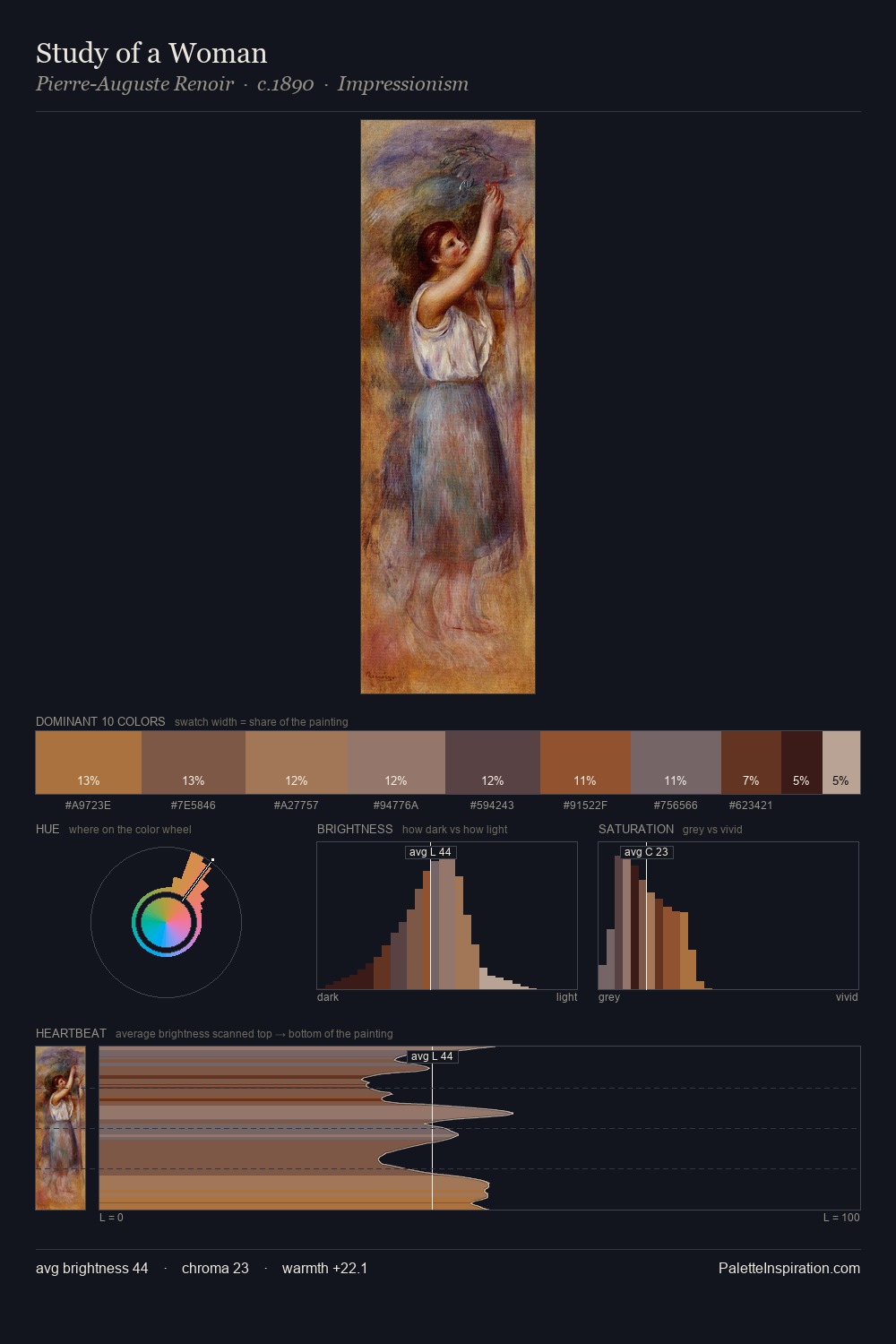Click the hue color wheel
Viewport: 896px width, 1344px height.
[x=166, y=922]
